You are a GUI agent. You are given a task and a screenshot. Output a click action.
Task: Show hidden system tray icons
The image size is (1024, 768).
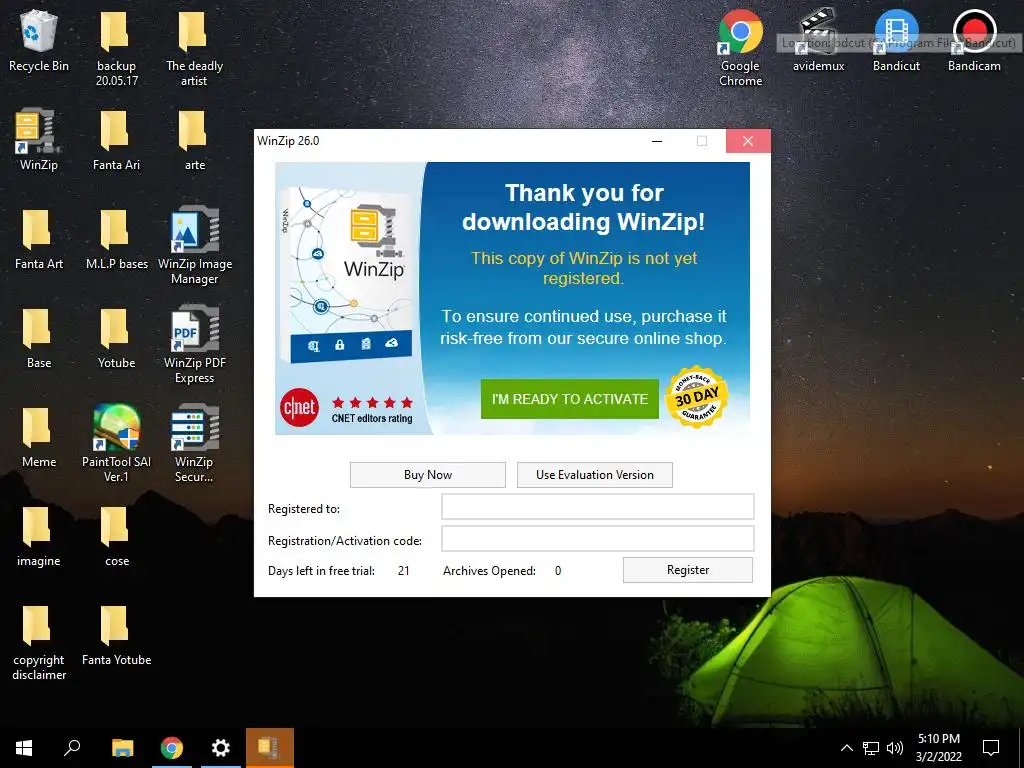coord(846,748)
